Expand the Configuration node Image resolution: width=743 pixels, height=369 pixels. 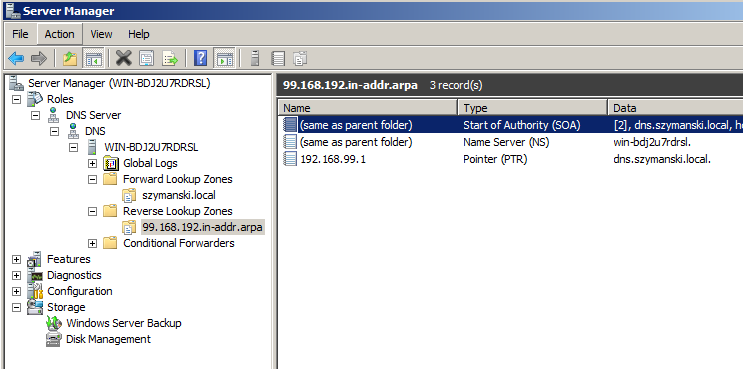tap(17, 291)
